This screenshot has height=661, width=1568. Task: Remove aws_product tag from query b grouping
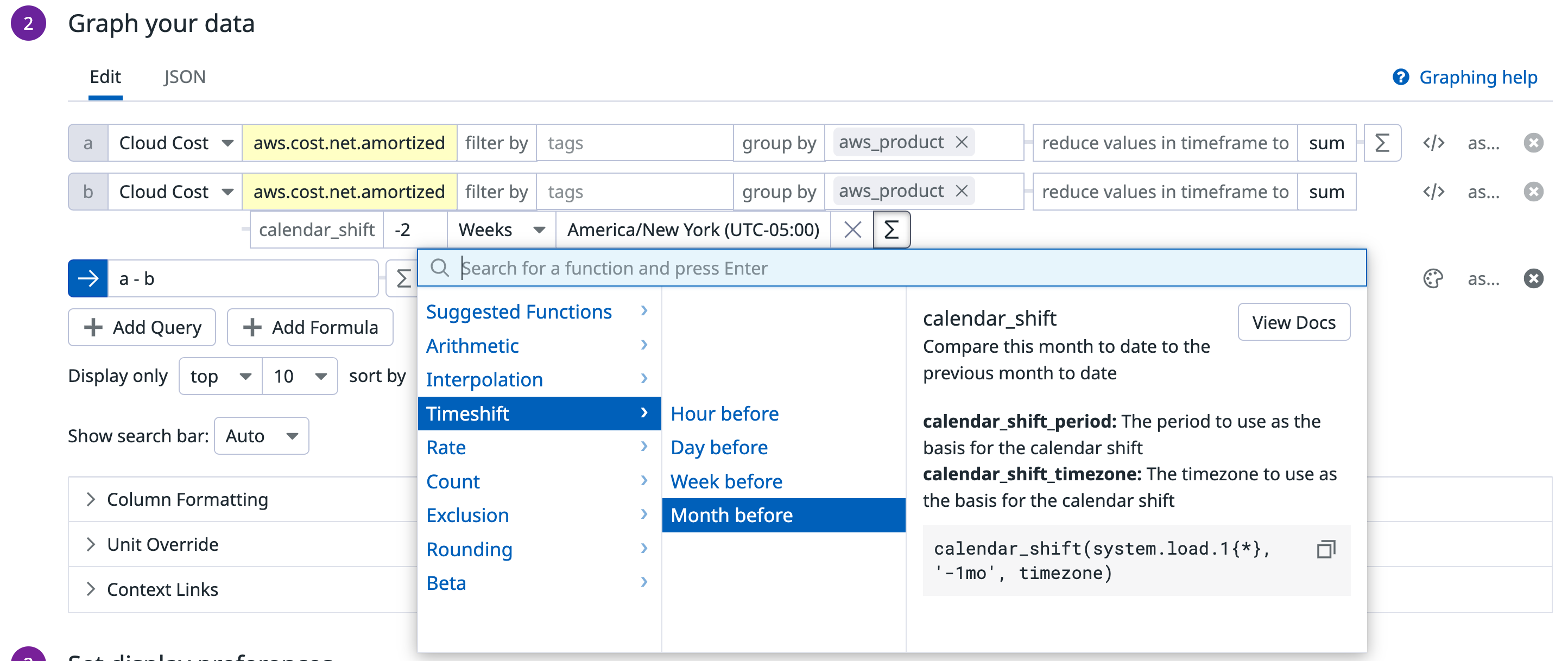962,191
